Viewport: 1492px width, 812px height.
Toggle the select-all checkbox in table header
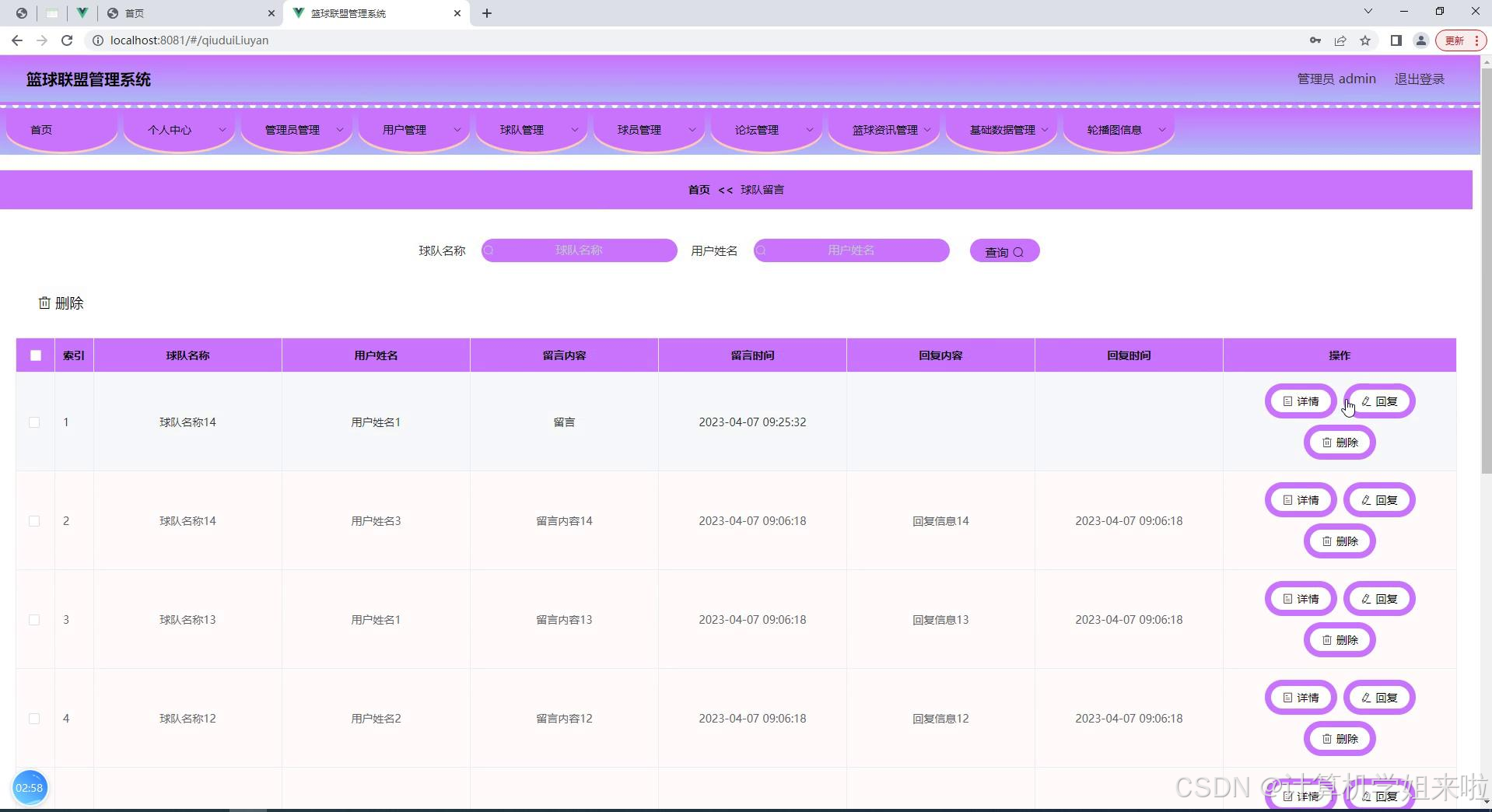36,355
